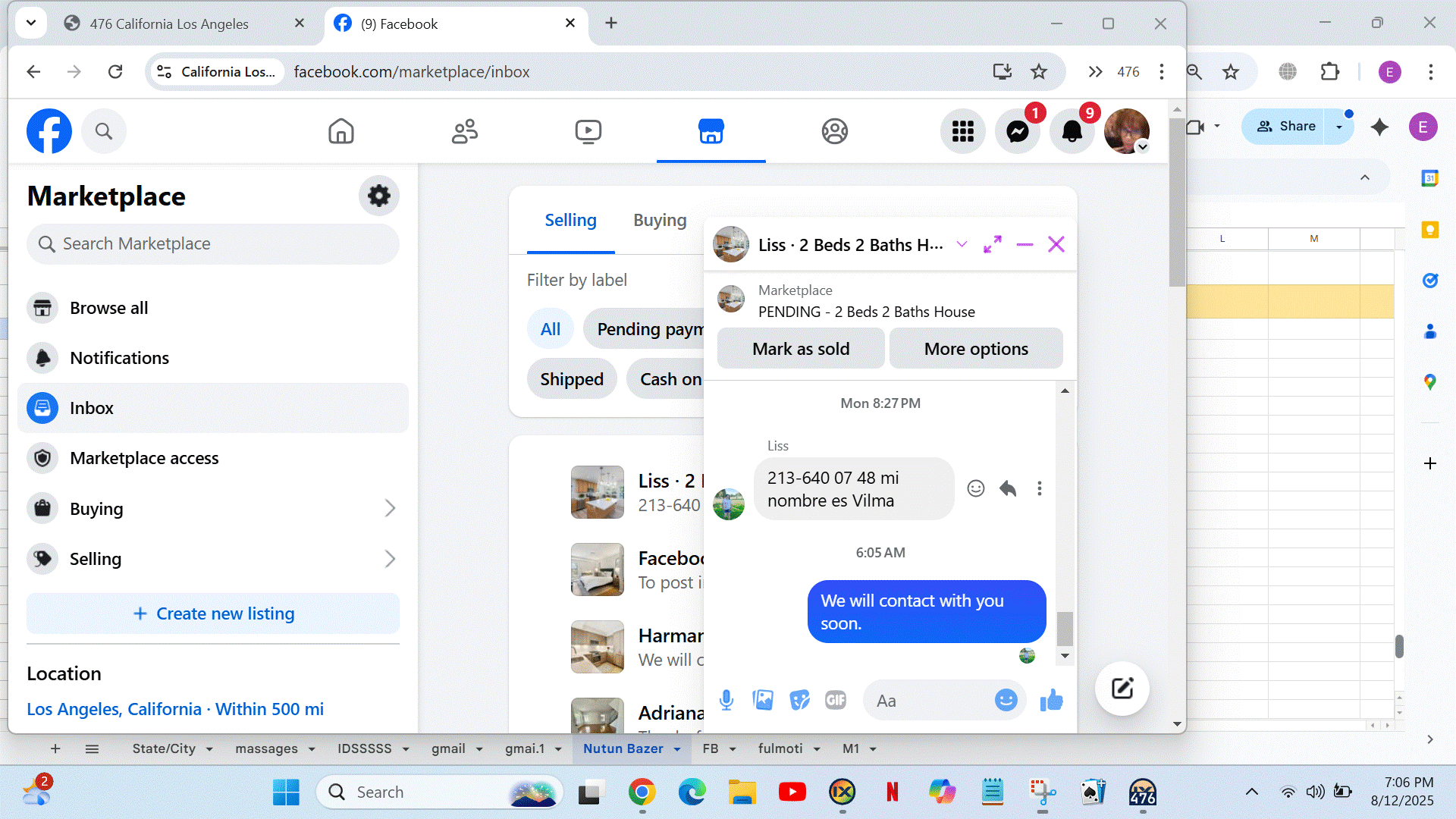Screen dimensions: 1456x819
Task: Click Mark as sold button
Action: (801, 349)
